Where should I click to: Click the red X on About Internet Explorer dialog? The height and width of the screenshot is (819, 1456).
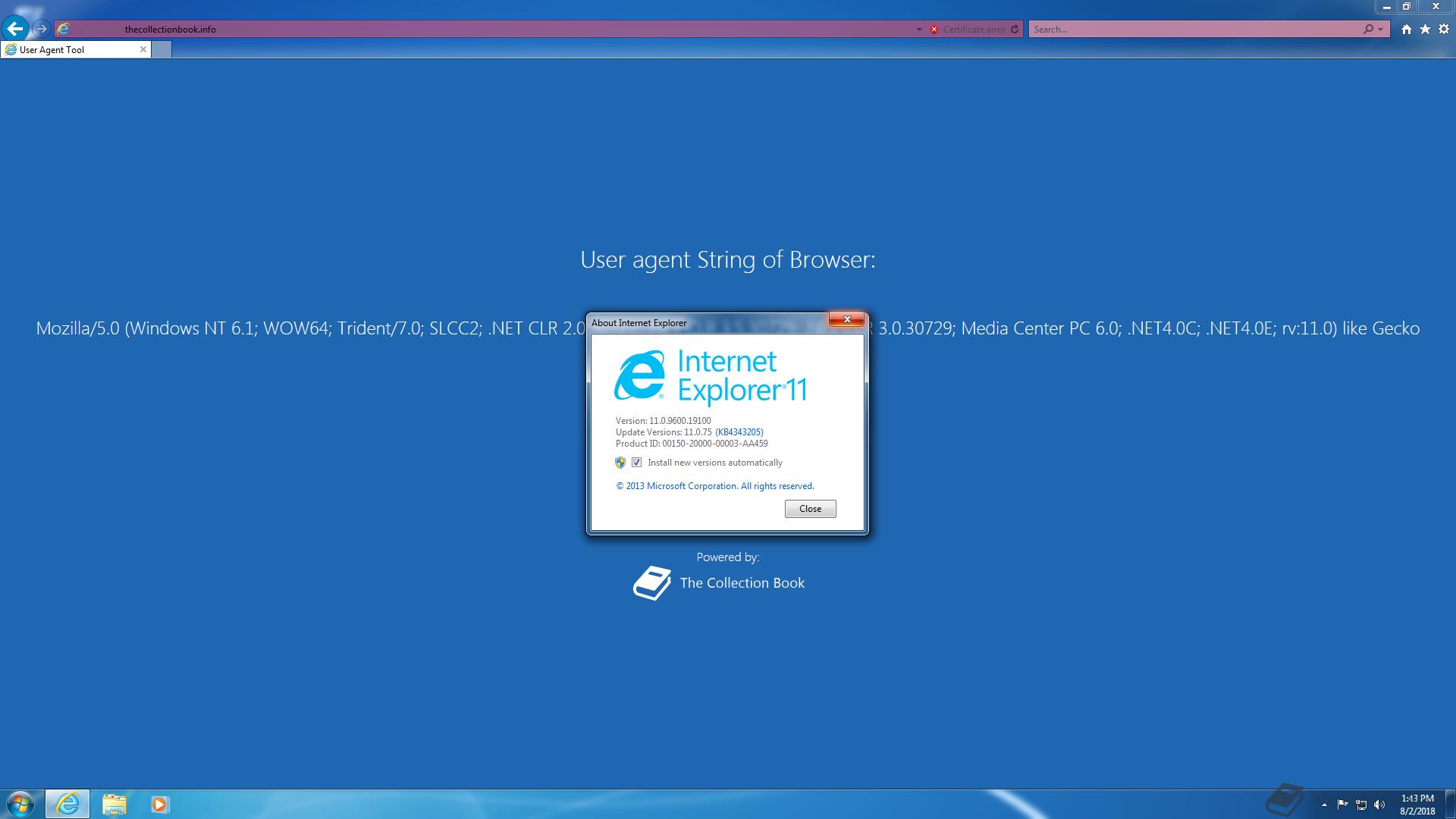tap(846, 319)
